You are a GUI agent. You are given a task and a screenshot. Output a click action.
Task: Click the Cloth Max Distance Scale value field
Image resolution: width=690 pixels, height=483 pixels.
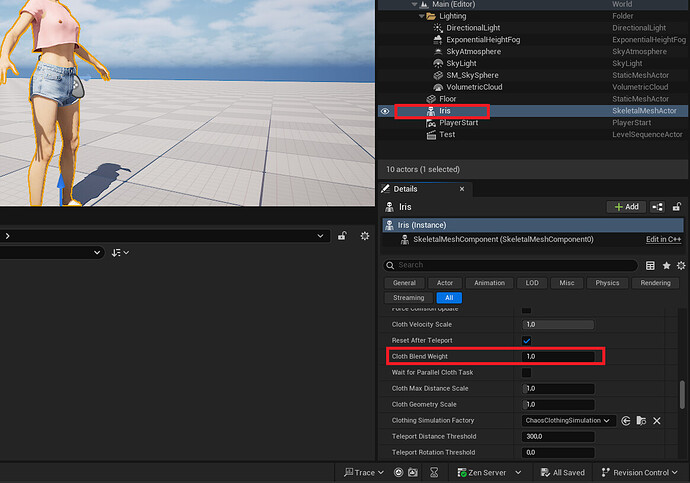pos(558,389)
